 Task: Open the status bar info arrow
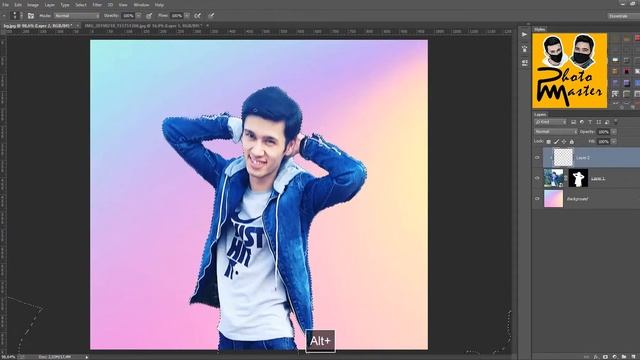click(x=87, y=357)
